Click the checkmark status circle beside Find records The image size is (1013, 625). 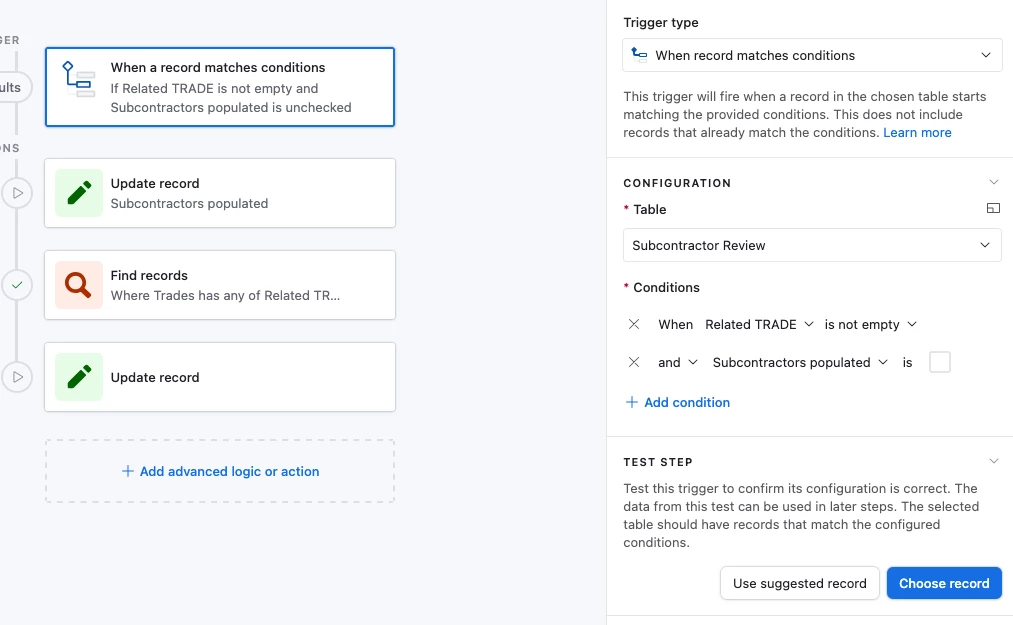tap(17, 285)
